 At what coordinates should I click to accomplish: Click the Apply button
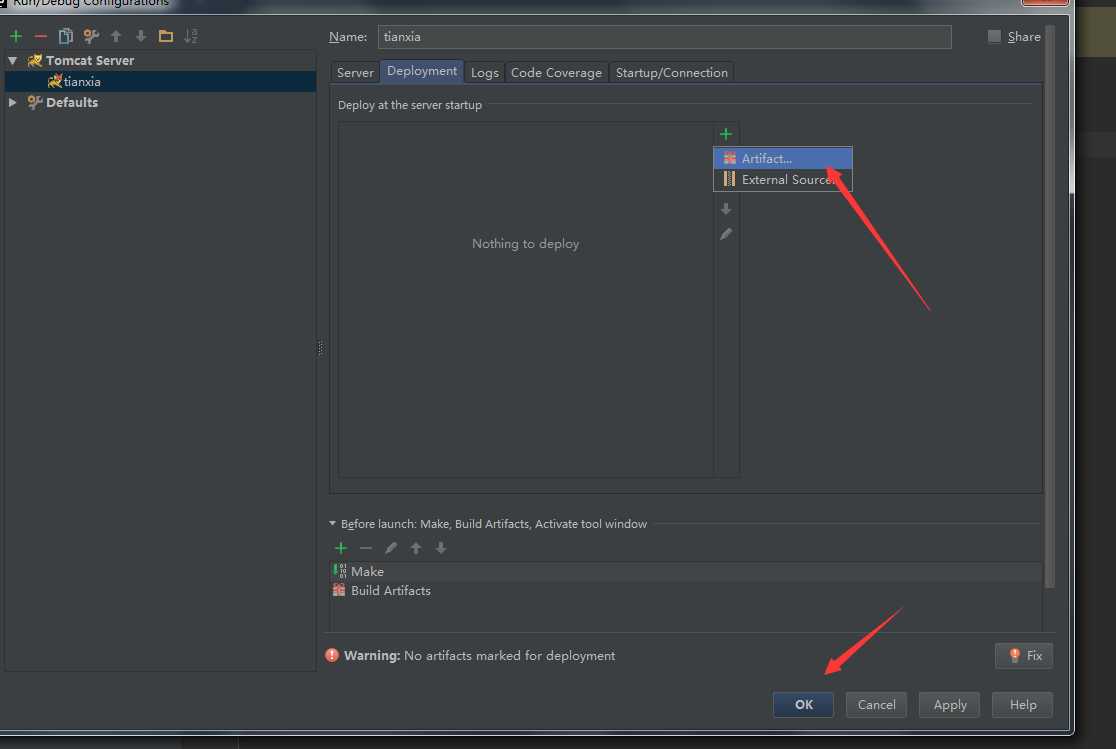(949, 705)
